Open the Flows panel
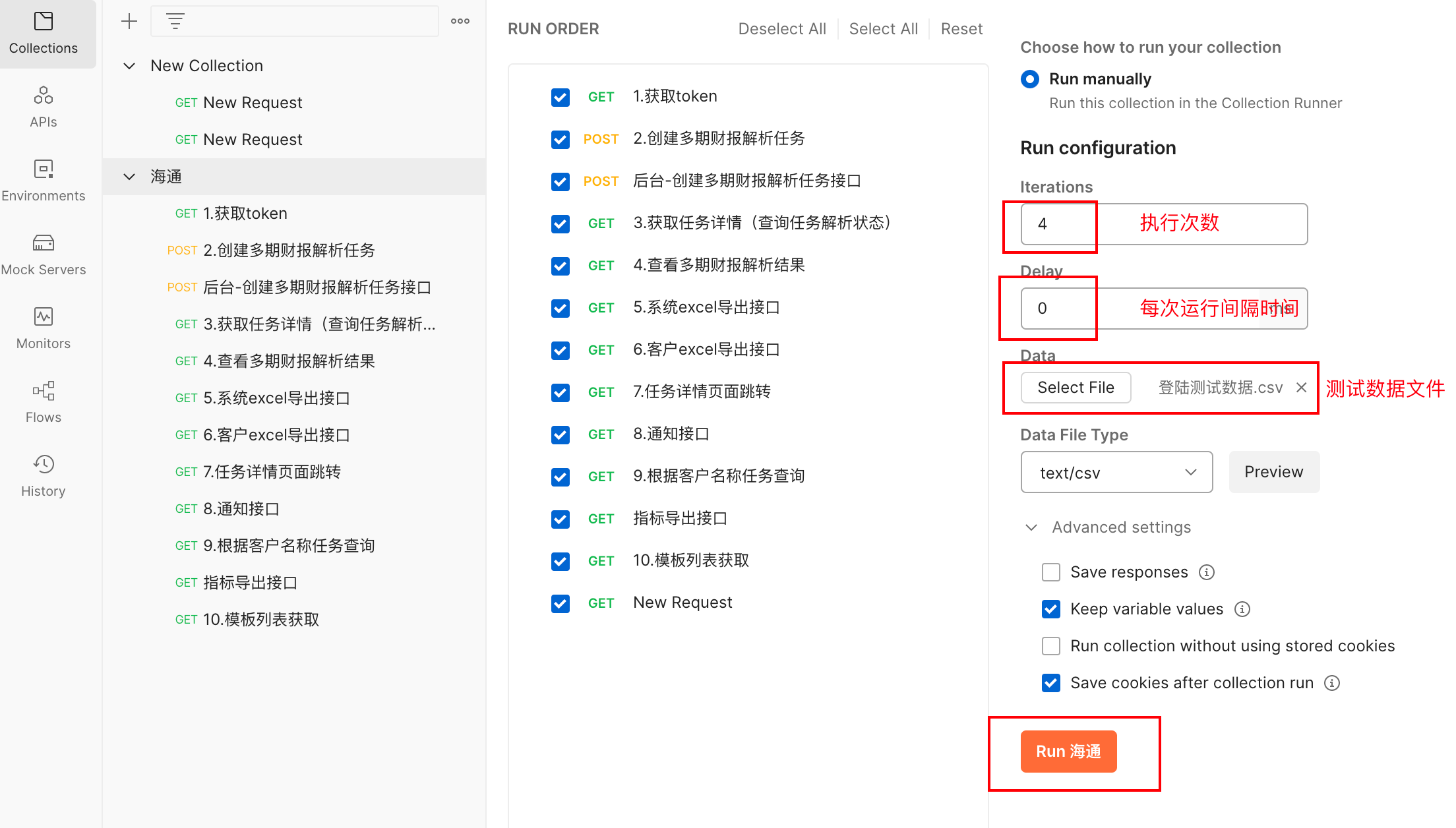The image size is (1456, 828). tap(43, 401)
